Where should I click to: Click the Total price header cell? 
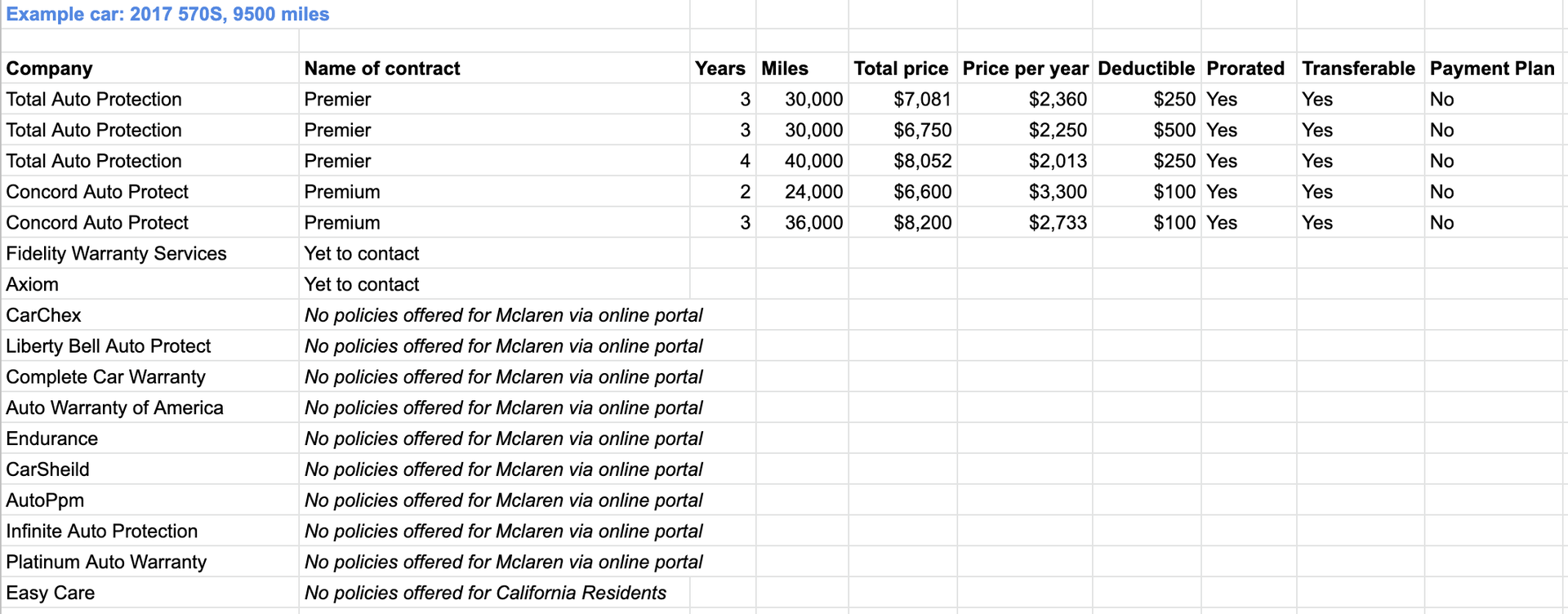[x=902, y=69]
